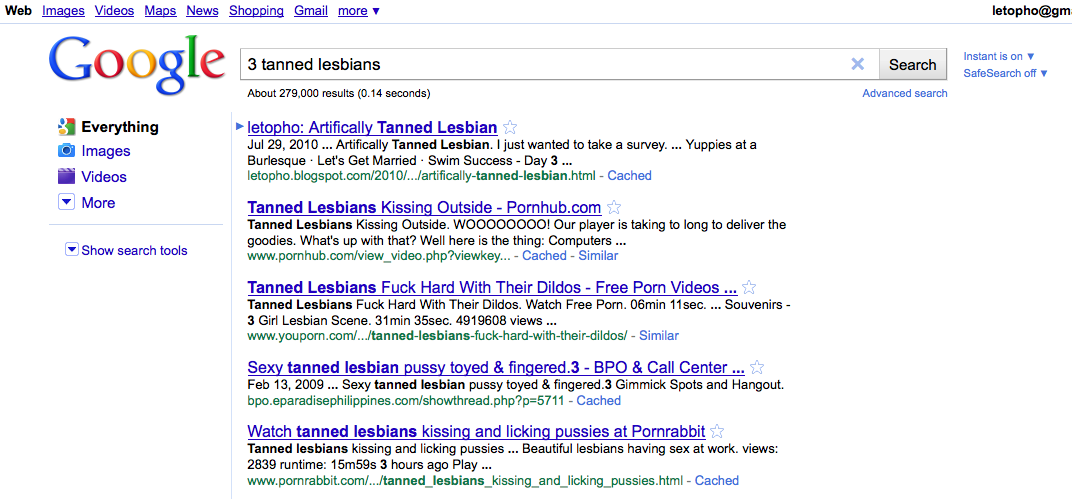This screenshot has width=1072, height=499.
Task: Open the Pornhub.com result title link
Action: click(x=424, y=207)
